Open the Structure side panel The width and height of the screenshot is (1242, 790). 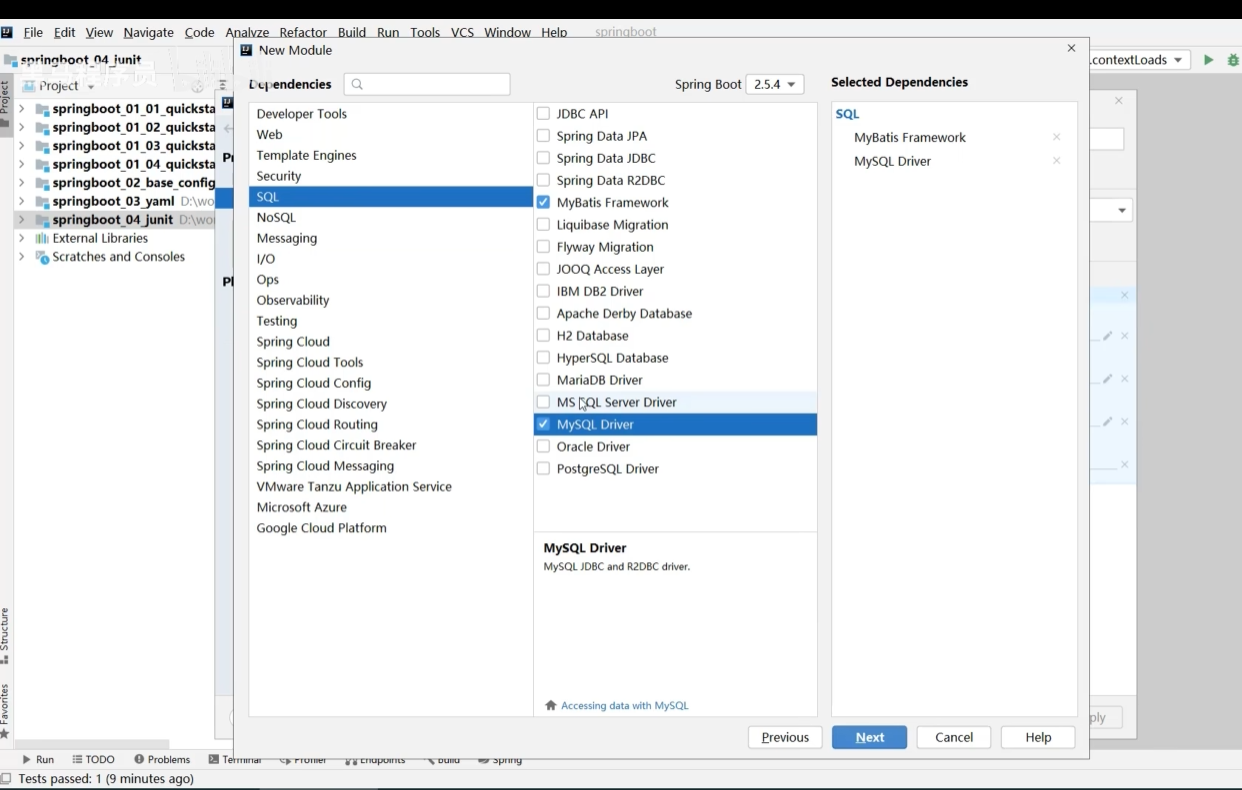tap(5, 636)
